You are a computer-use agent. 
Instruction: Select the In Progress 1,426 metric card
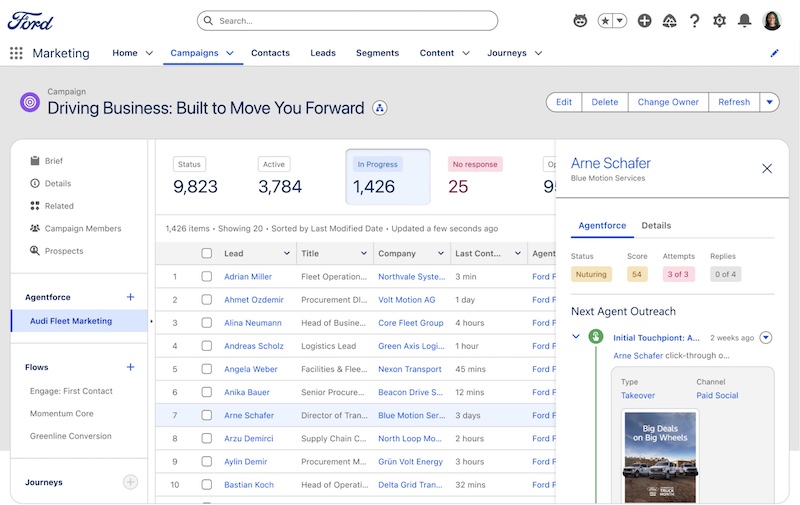pyautogui.click(x=388, y=176)
